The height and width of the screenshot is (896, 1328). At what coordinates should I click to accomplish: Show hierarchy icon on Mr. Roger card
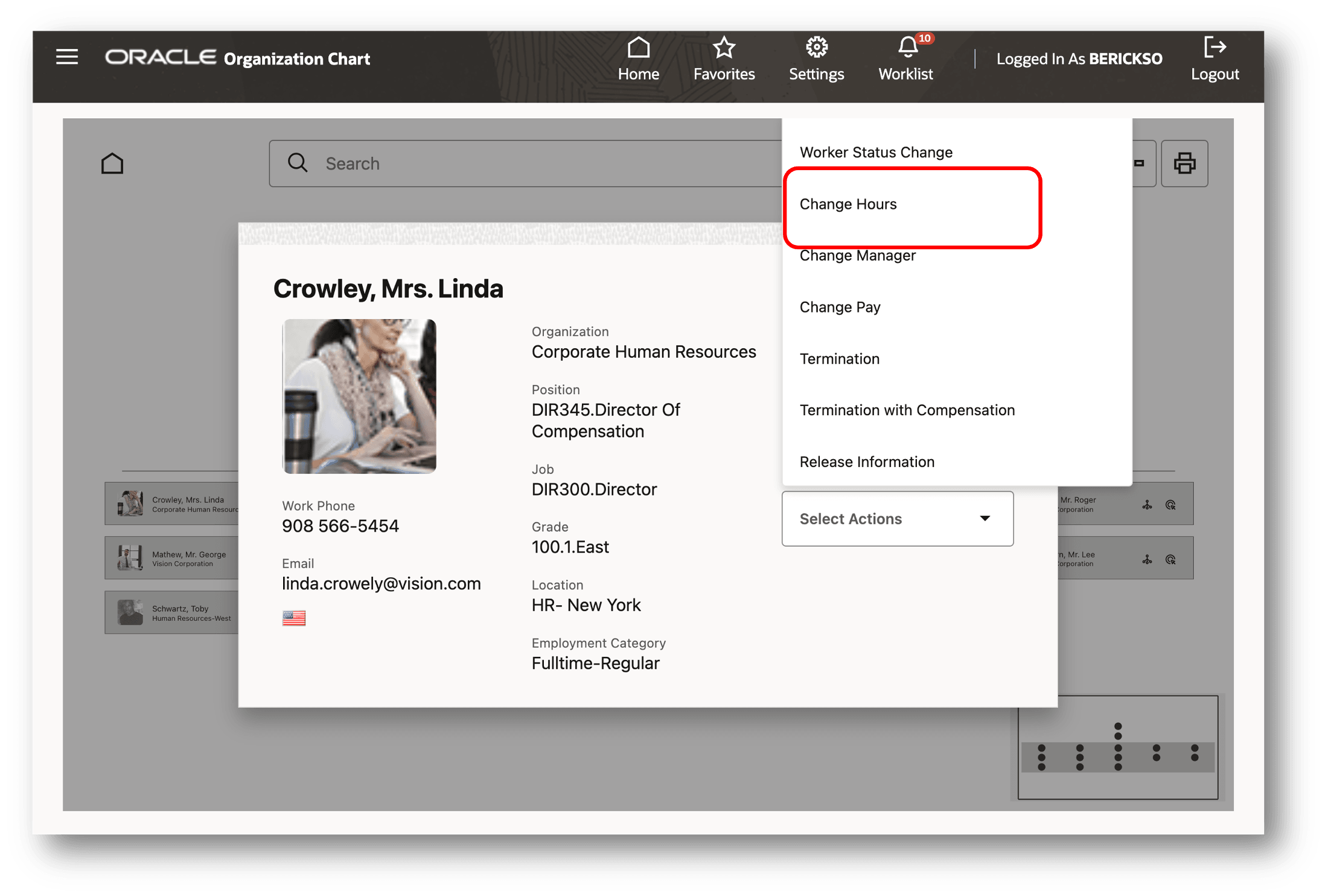coord(1147,505)
